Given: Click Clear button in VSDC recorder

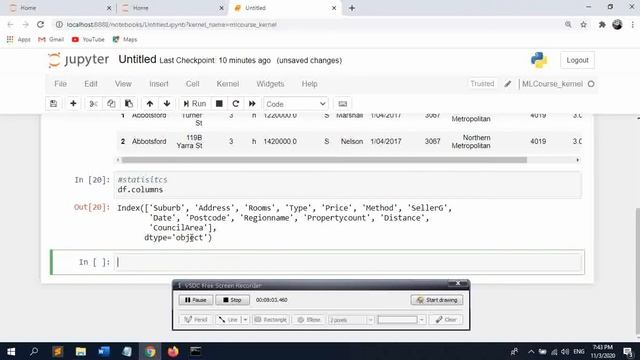Looking at the screenshot, I should click(x=446, y=320).
